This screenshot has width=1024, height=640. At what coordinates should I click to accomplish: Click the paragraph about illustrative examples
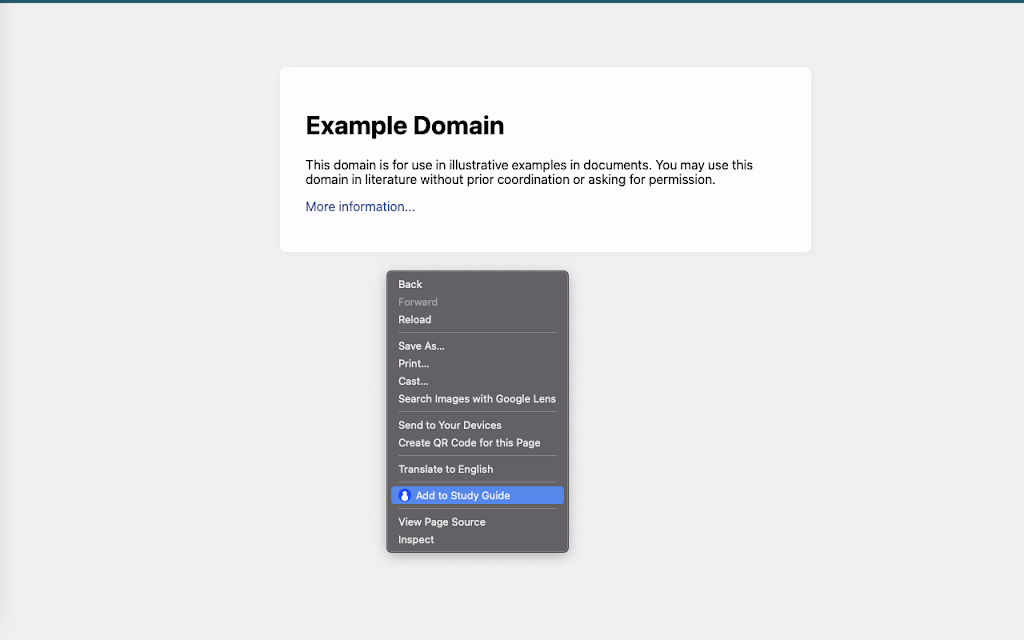tap(529, 172)
